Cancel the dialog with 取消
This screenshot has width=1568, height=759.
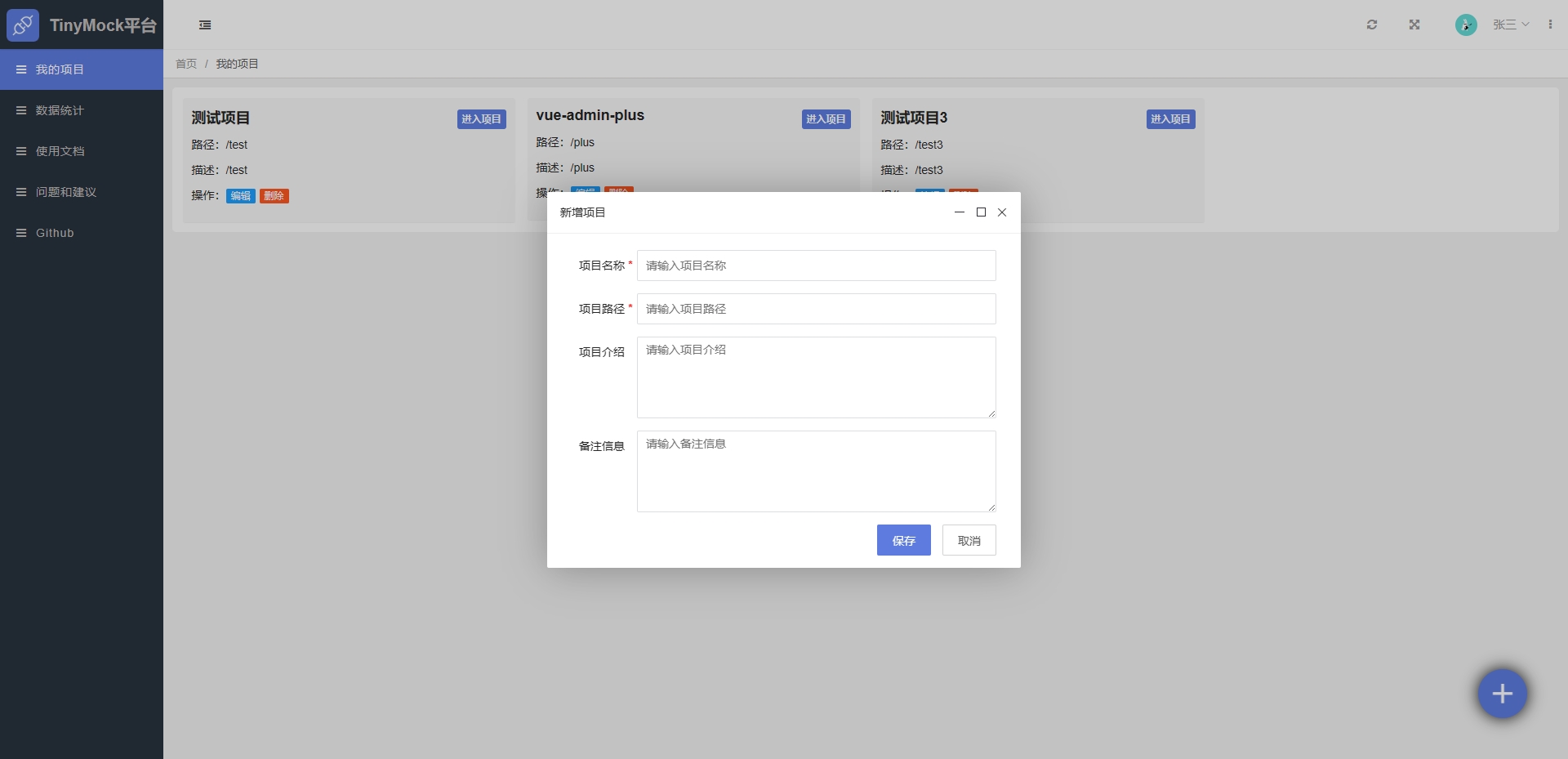coord(969,540)
